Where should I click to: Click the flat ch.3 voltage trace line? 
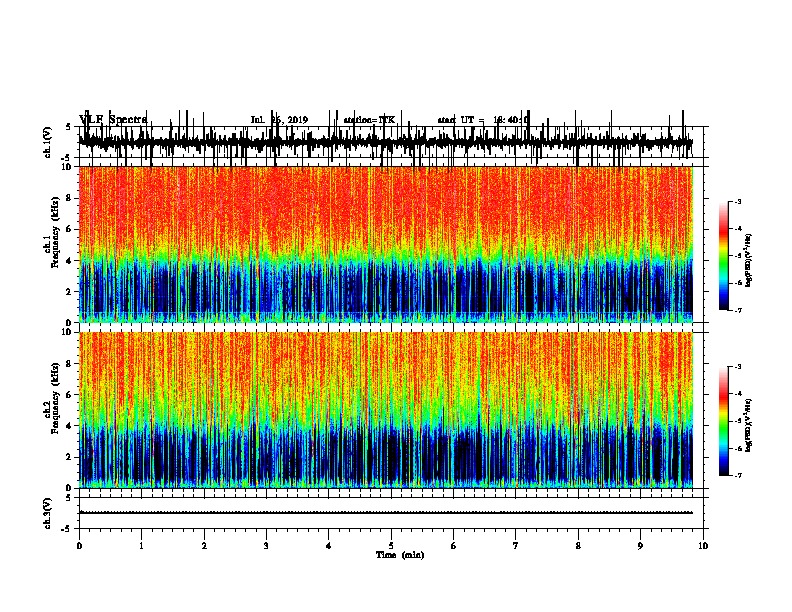coord(386,513)
